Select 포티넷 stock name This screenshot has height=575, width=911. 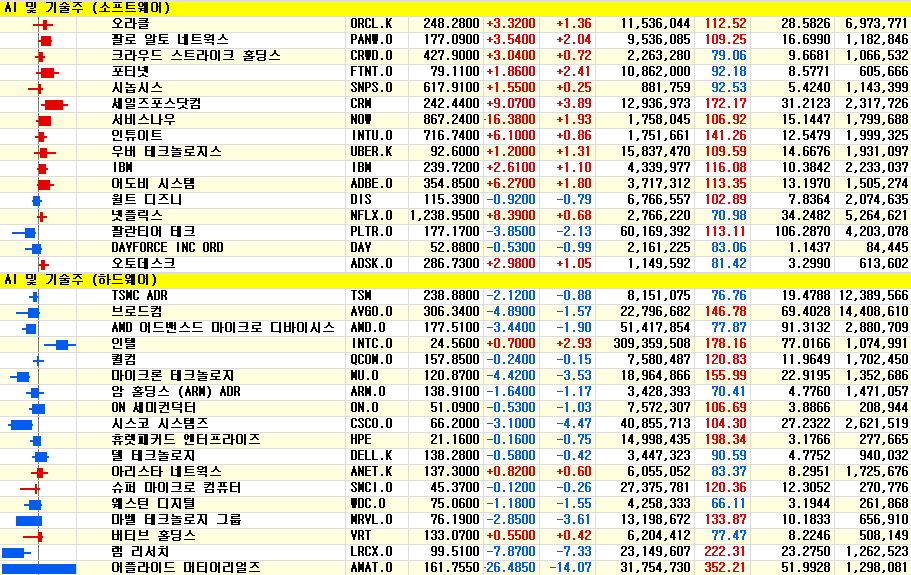[x=131, y=72]
